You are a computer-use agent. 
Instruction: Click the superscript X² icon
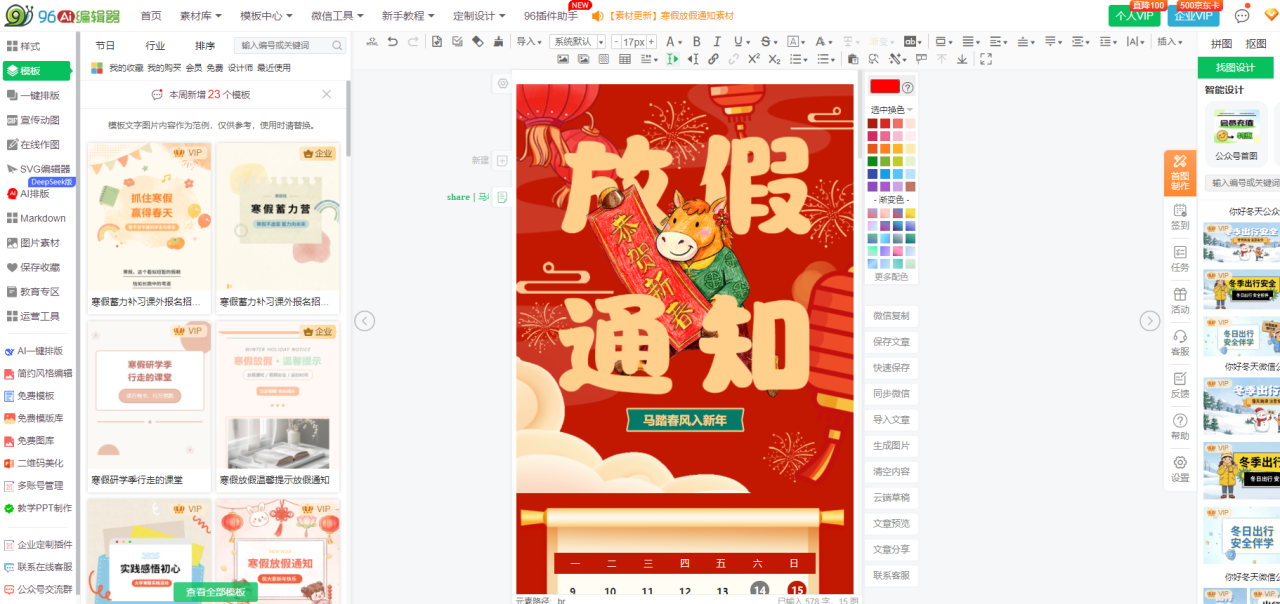click(x=754, y=59)
